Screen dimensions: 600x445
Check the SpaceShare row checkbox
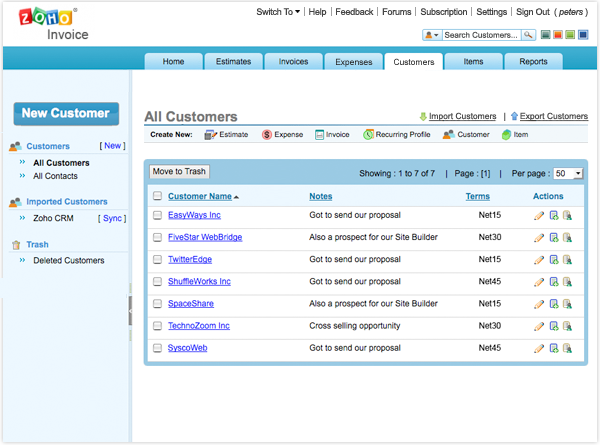click(157, 304)
